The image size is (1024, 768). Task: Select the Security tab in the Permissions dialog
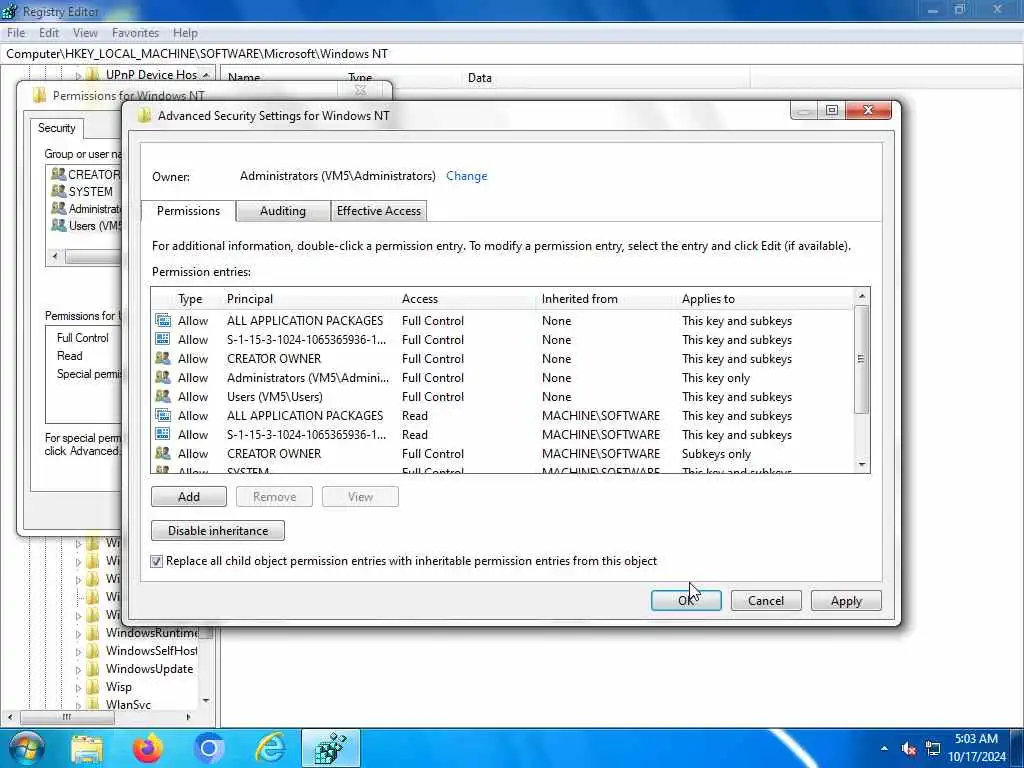(x=57, y=128)
